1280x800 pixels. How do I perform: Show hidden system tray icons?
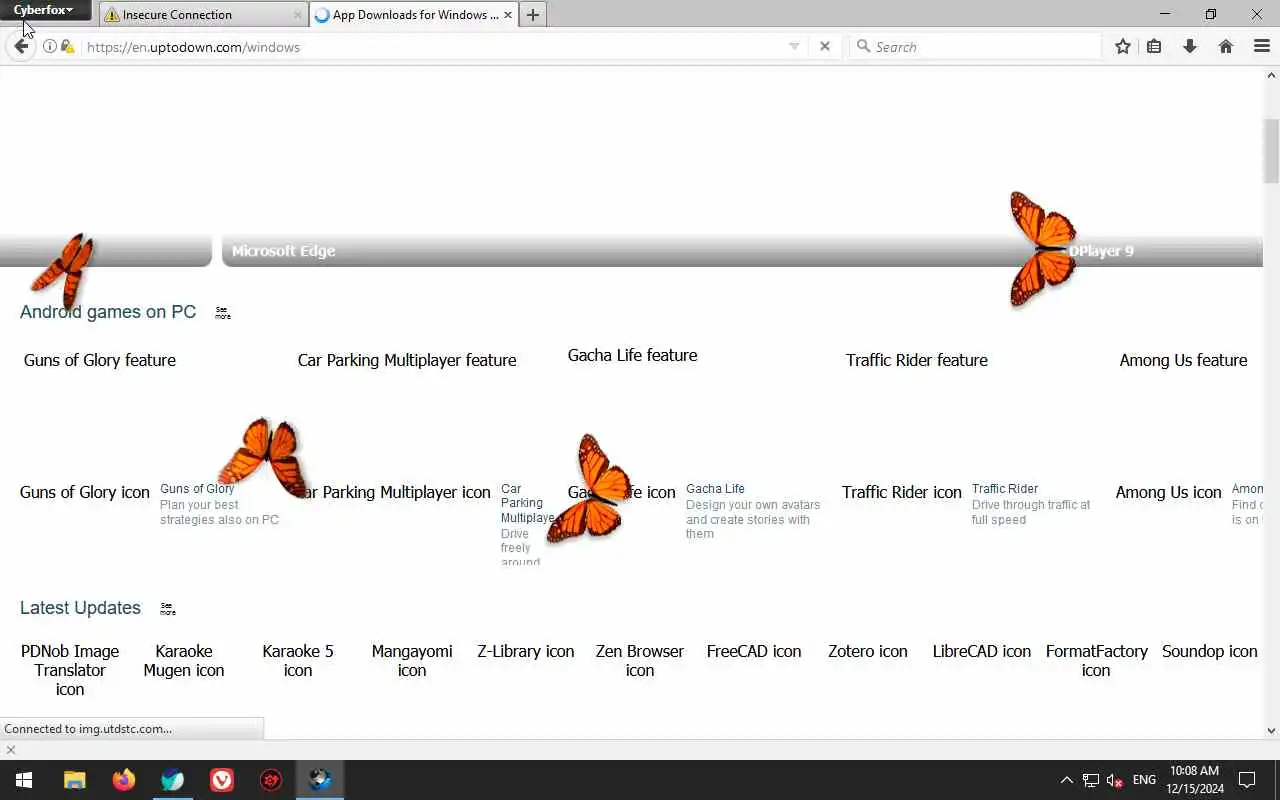tap(1066, 780)
